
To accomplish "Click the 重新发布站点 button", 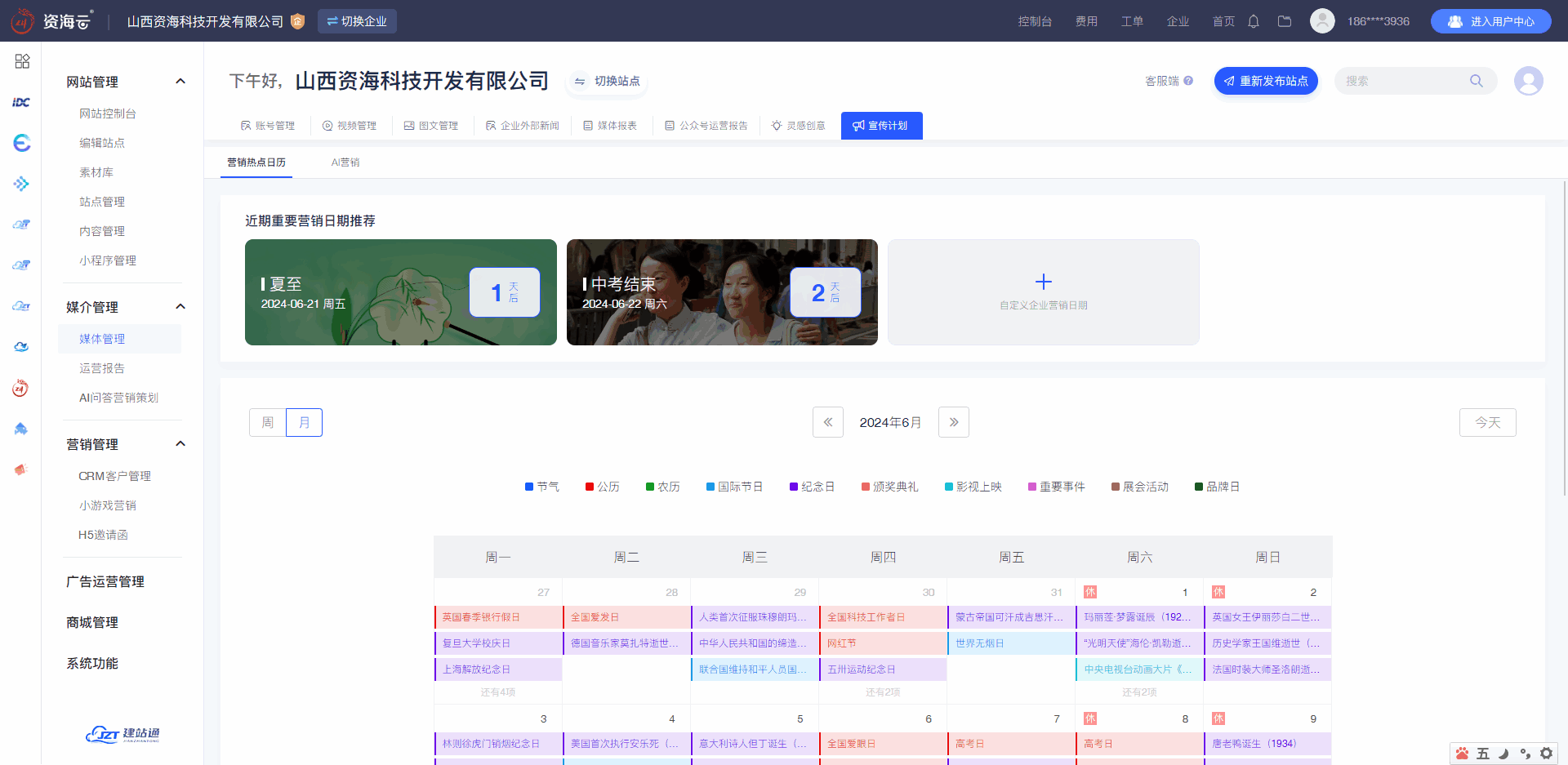I will click(1266, 81).
